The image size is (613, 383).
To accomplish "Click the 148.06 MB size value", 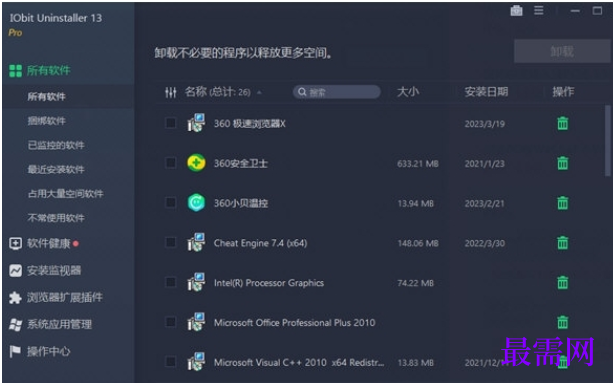I will (418, 243).
